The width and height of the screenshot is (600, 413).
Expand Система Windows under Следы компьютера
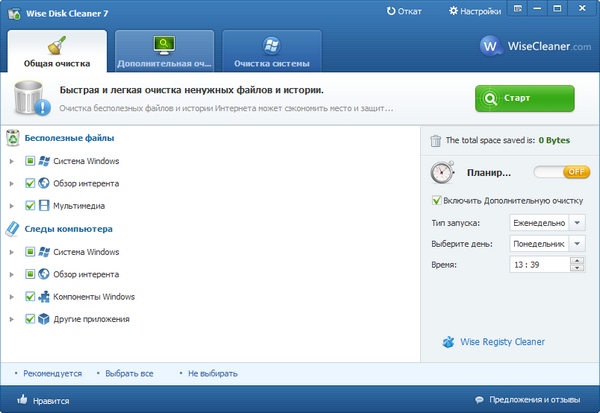[11, 252]
